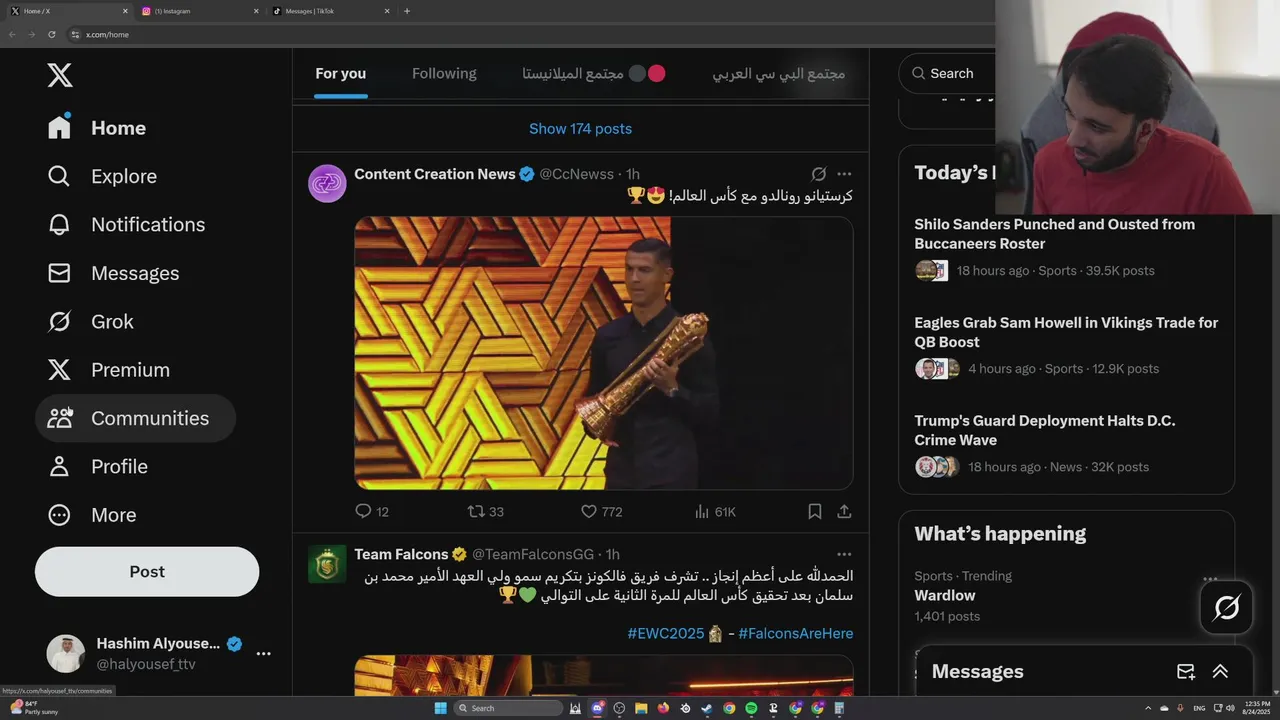Repost the Content Creation News post
Image resolution: width=1280 pixels, height=720 pixels.
[486, 511]
